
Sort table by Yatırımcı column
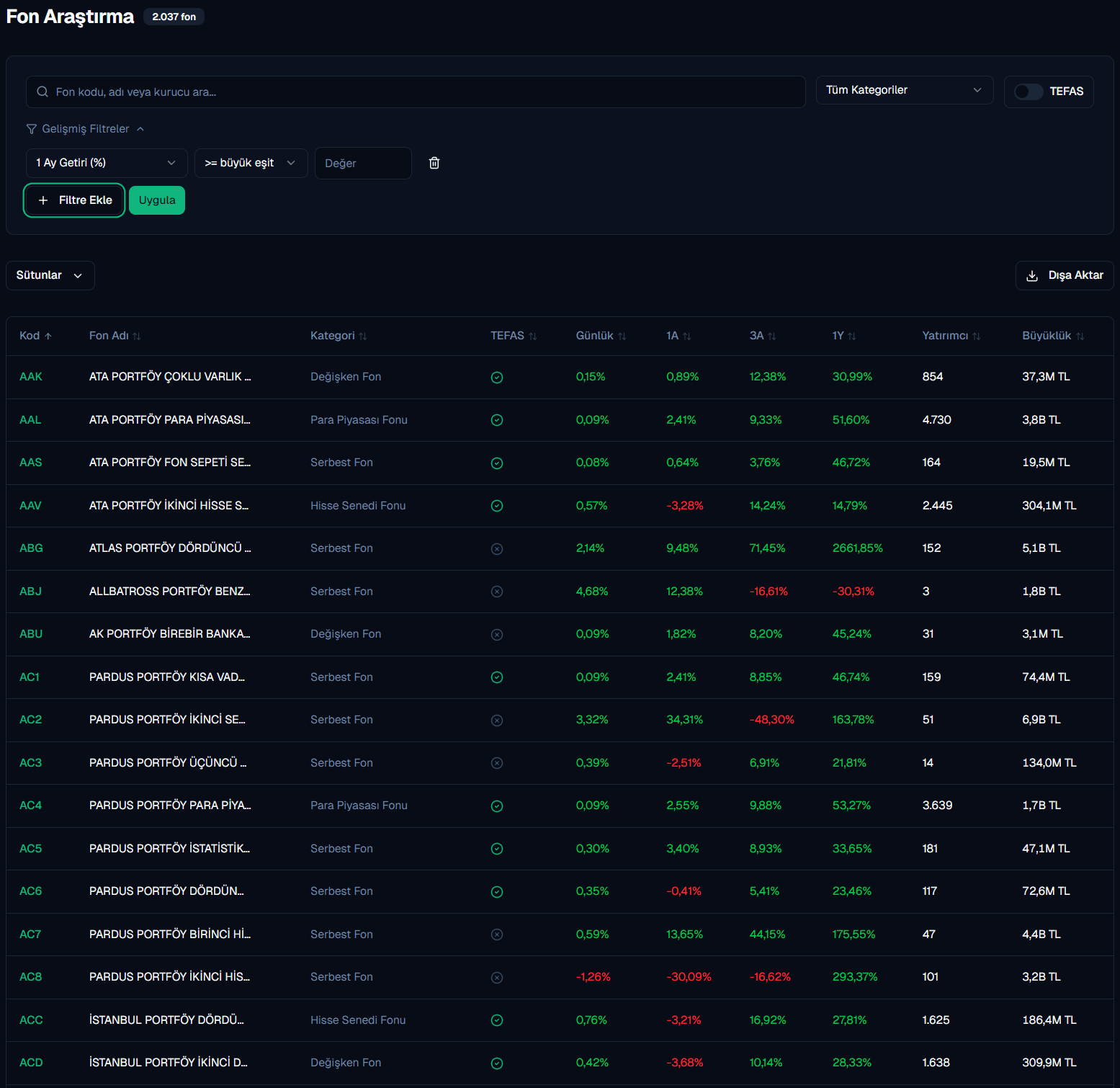951,336
